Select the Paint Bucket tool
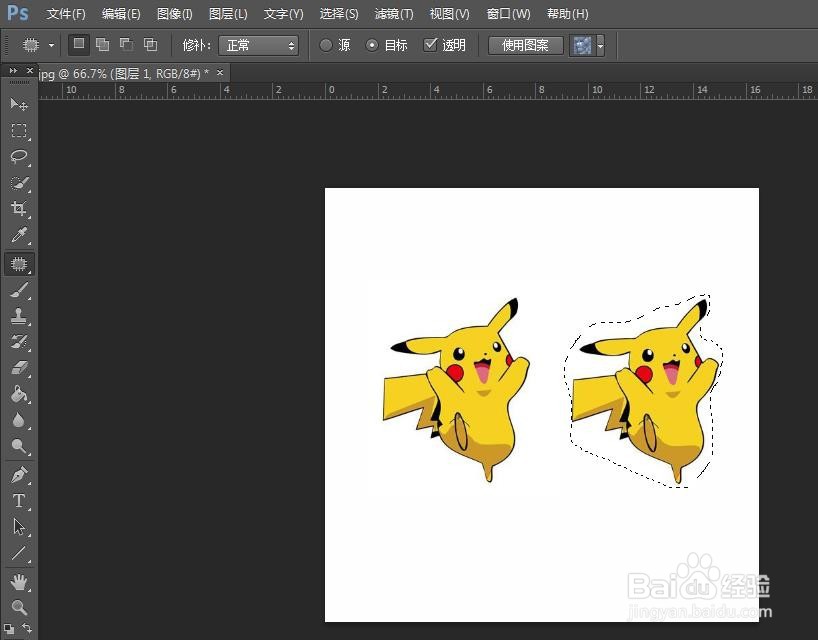 tap(19, 394)
